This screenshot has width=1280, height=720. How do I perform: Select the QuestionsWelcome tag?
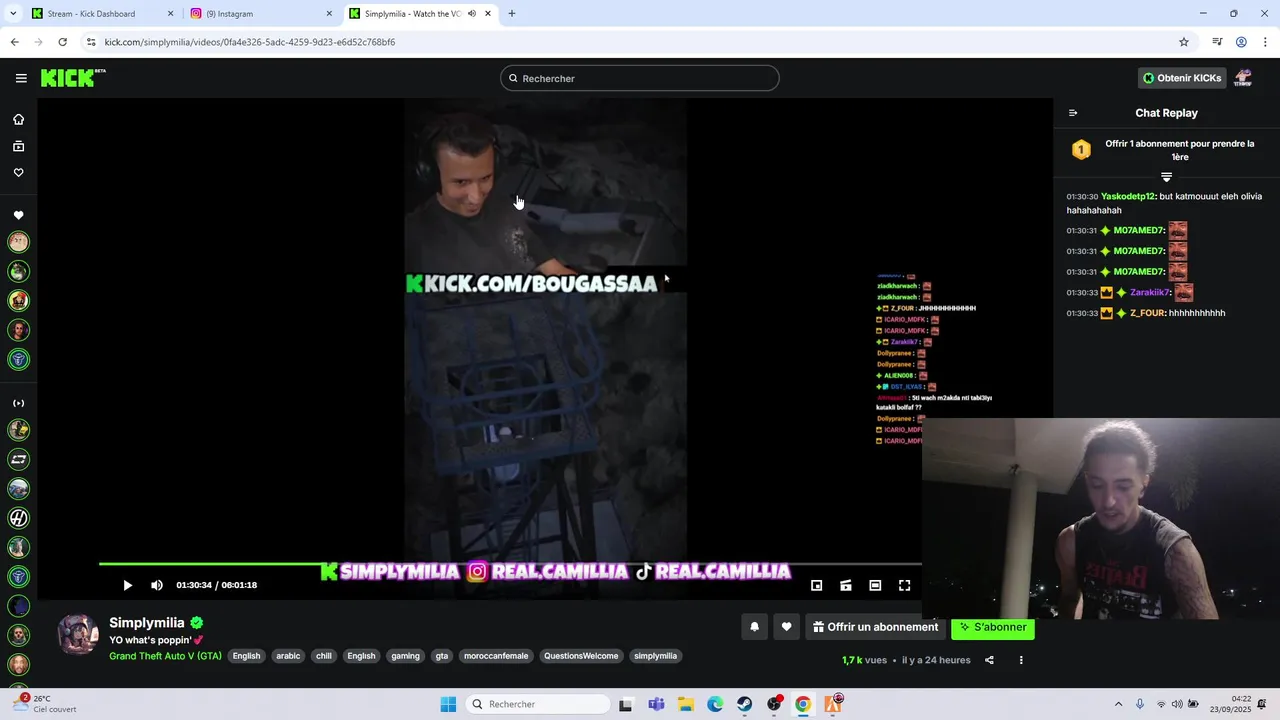581,656
